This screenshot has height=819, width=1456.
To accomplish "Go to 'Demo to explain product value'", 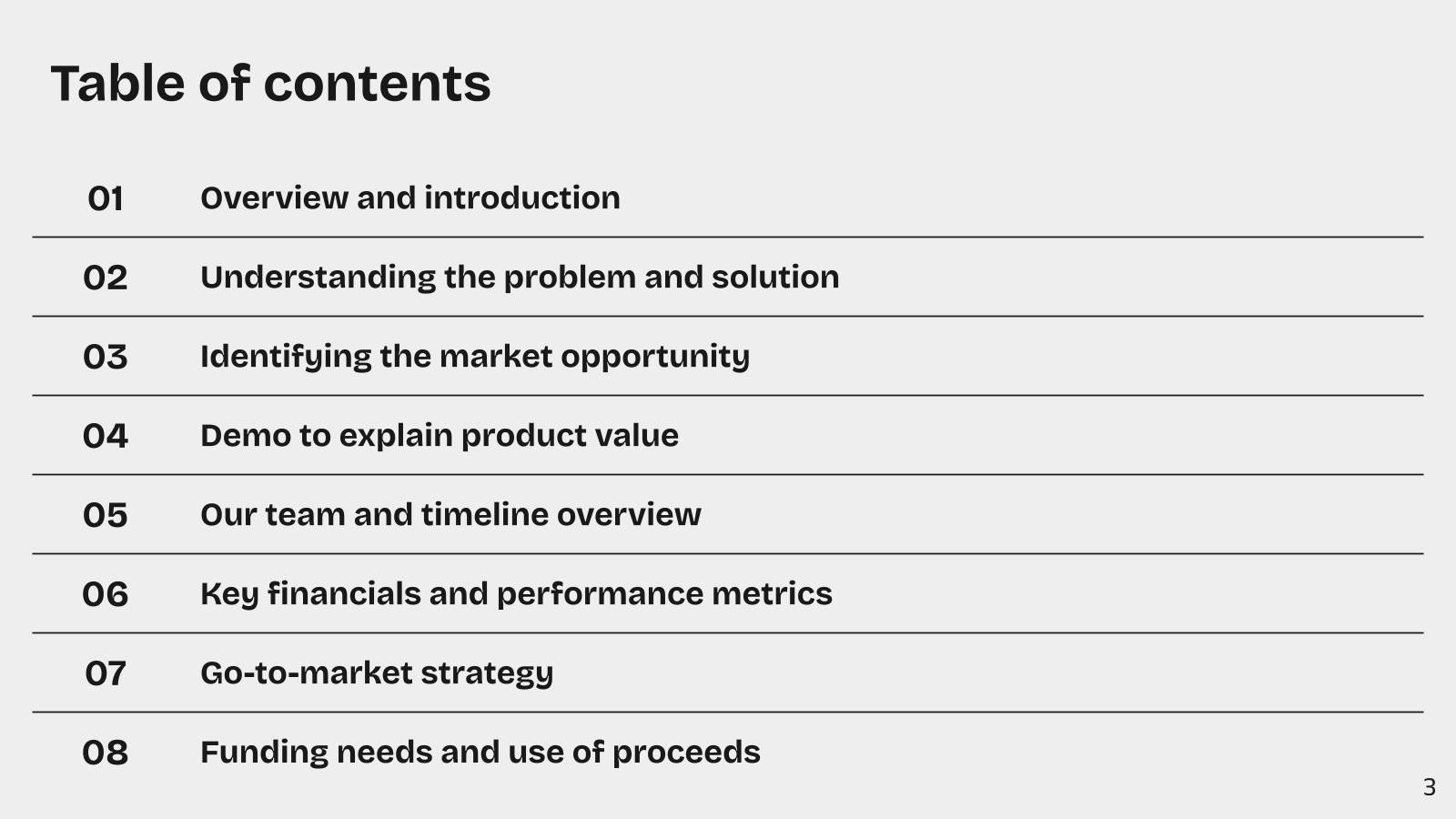I will click(440, 436).
